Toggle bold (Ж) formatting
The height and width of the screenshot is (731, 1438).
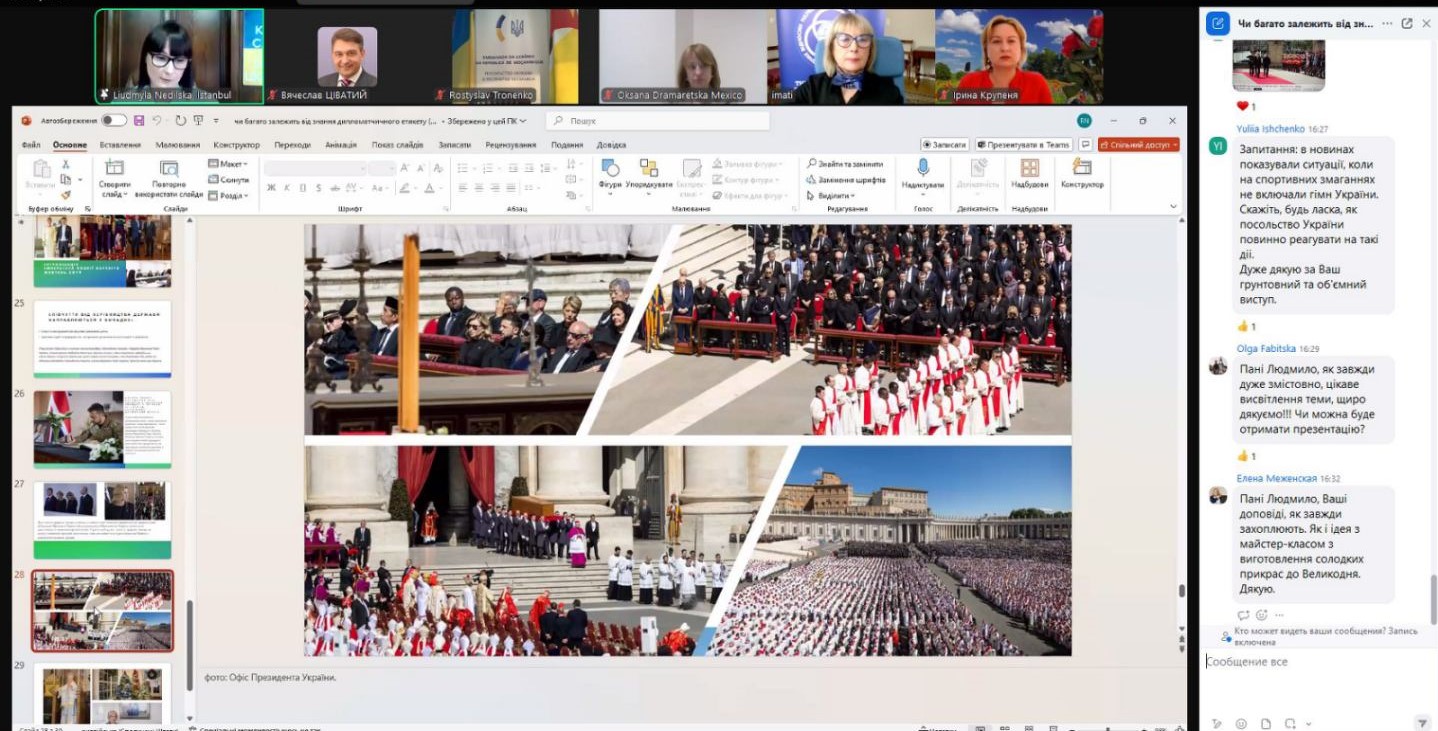[272, 188]
